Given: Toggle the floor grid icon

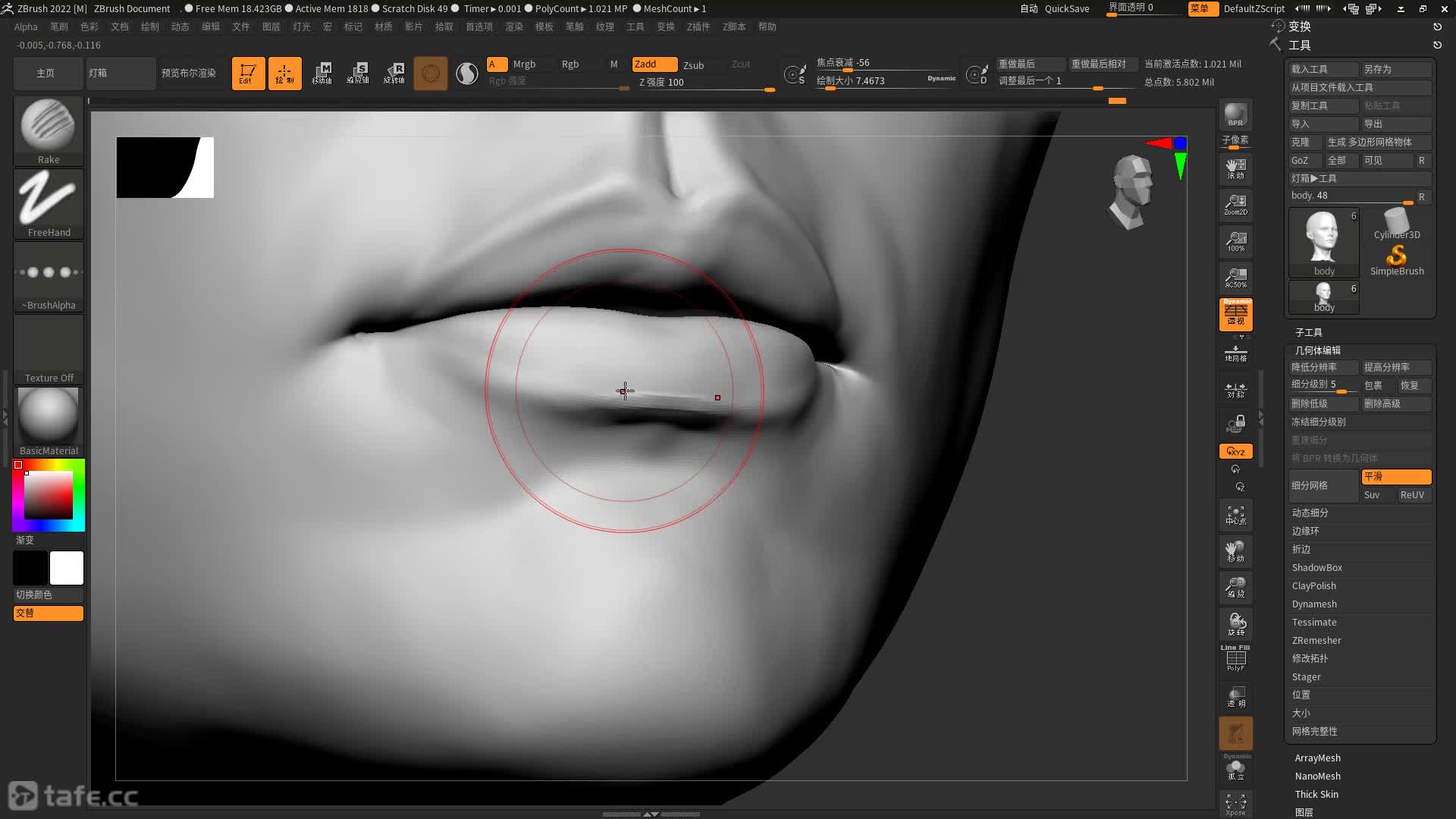Looking at the screenshot, I should (1235, 353).
